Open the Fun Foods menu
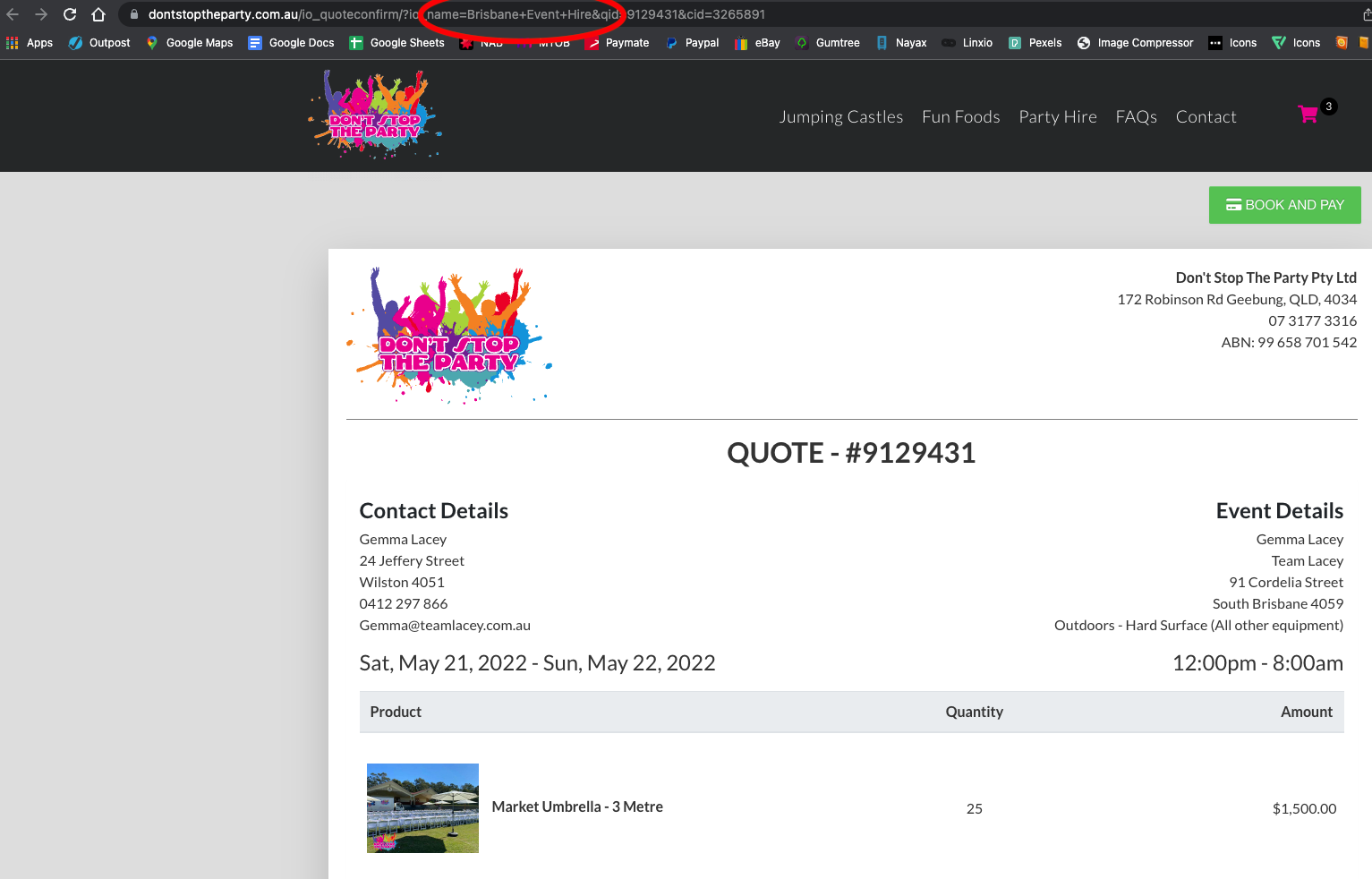The height and width of the screenshot is (879, 1372). point(960,117)
